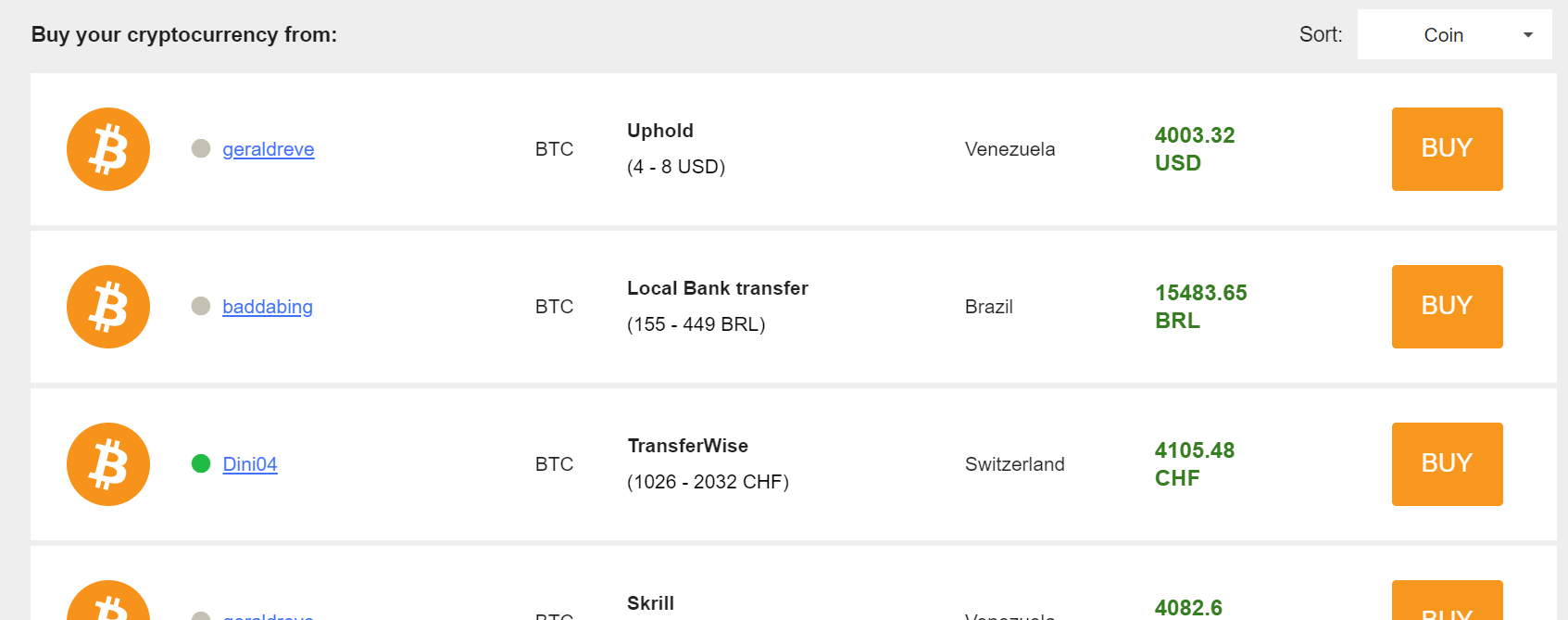Click the grey offline status dot beside baddabing

pyautogui.click(x=201, y=306)
